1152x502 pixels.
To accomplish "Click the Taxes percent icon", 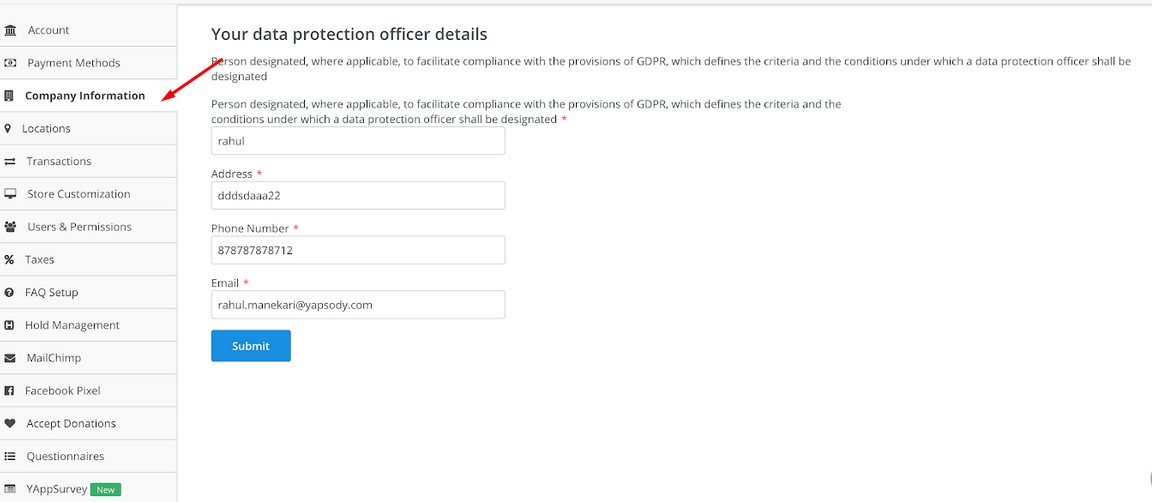I will click(9, 259).
